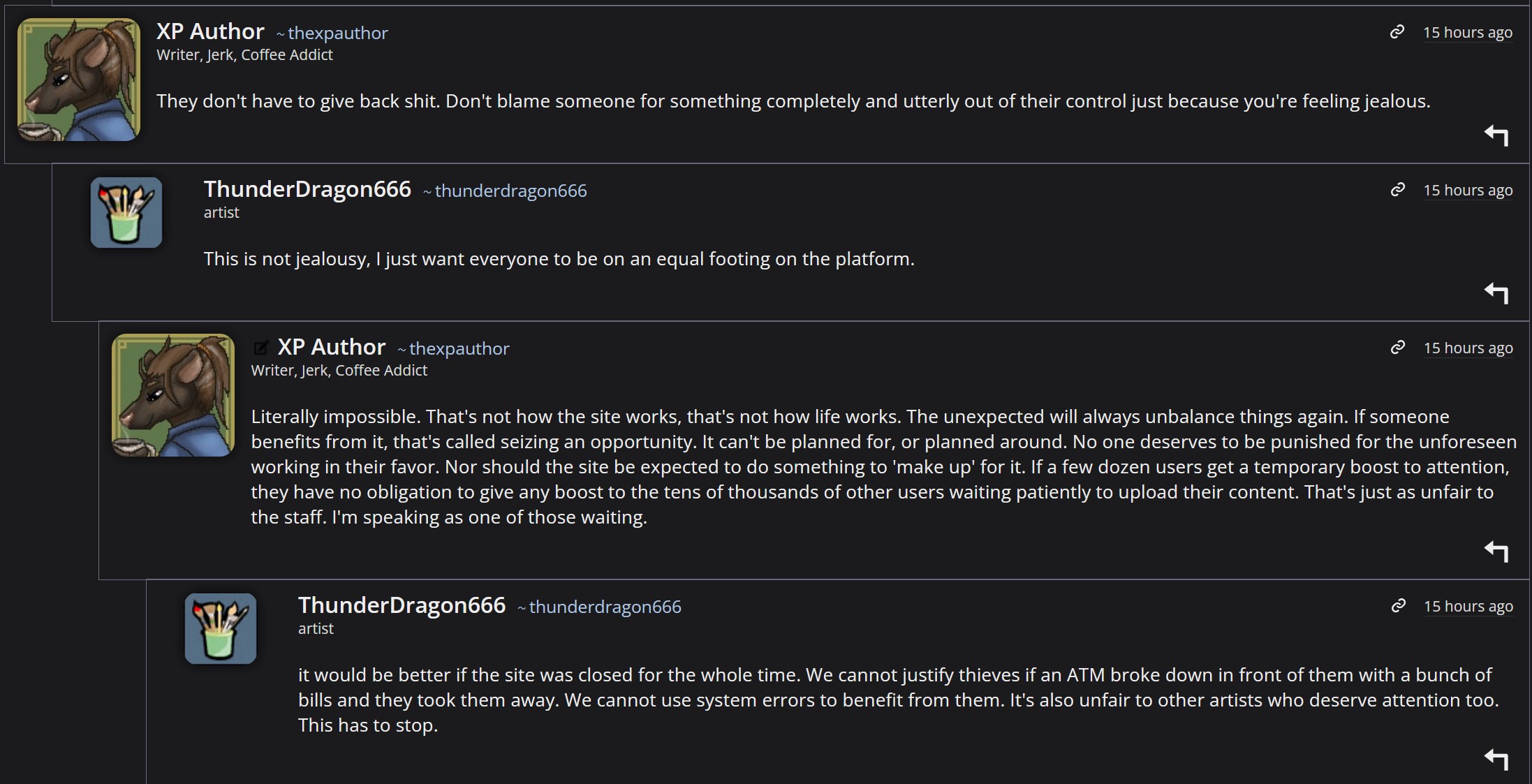The image size is (1532, 784).
Task: Copy permalink icon of the "They don't have to give back" comment
Action: pos(1397,32)
